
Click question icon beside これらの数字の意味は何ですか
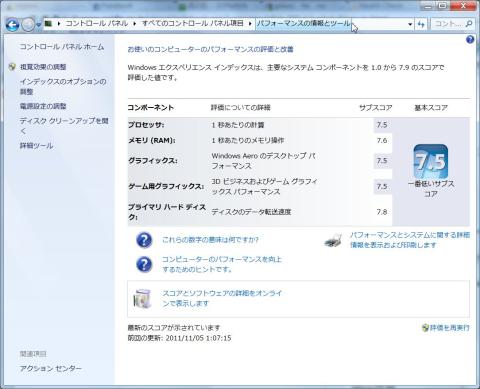pos(144,240)
